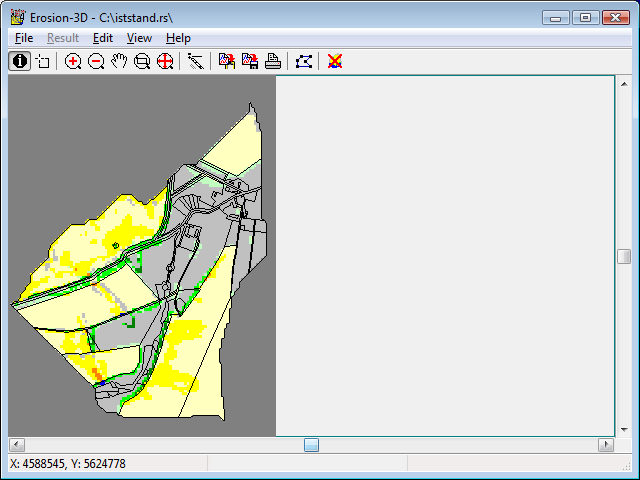
Task: Click the vertical scrollbar thumb
Action: pyautogui.click(x=623, y=256)
